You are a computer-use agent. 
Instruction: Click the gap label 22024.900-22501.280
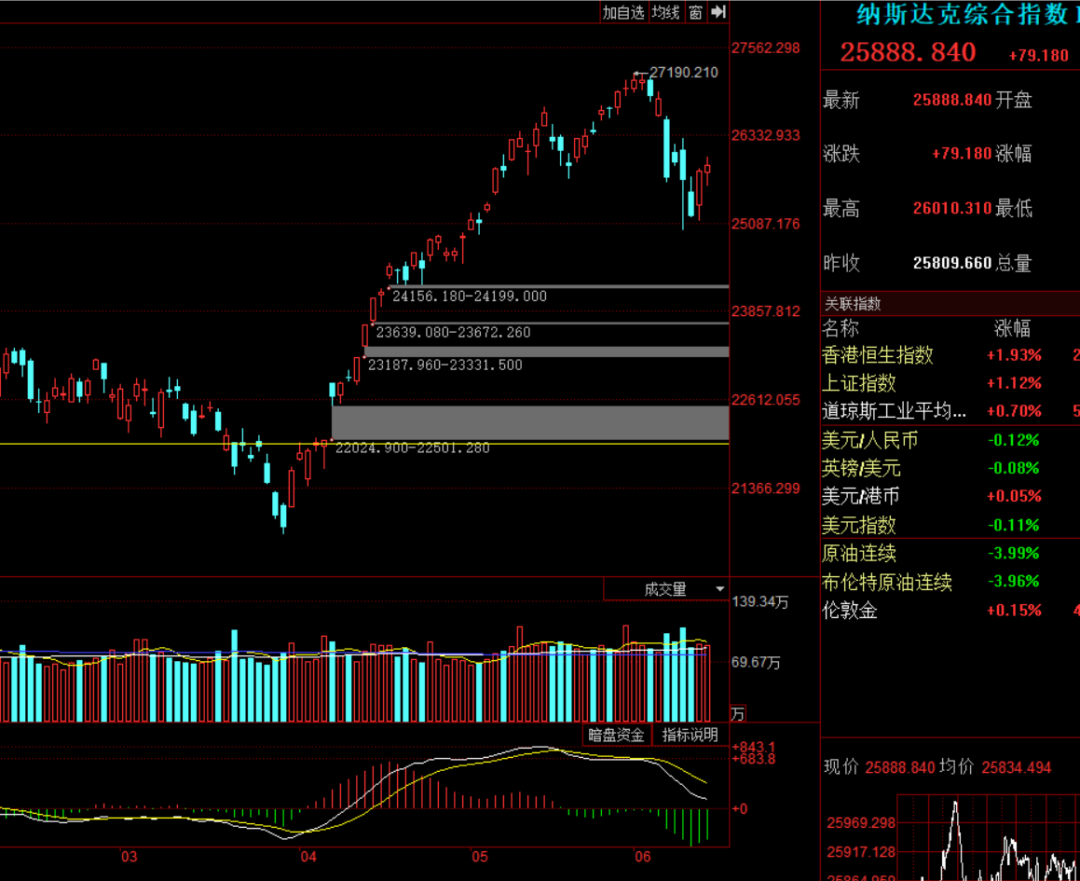[412, 448]
